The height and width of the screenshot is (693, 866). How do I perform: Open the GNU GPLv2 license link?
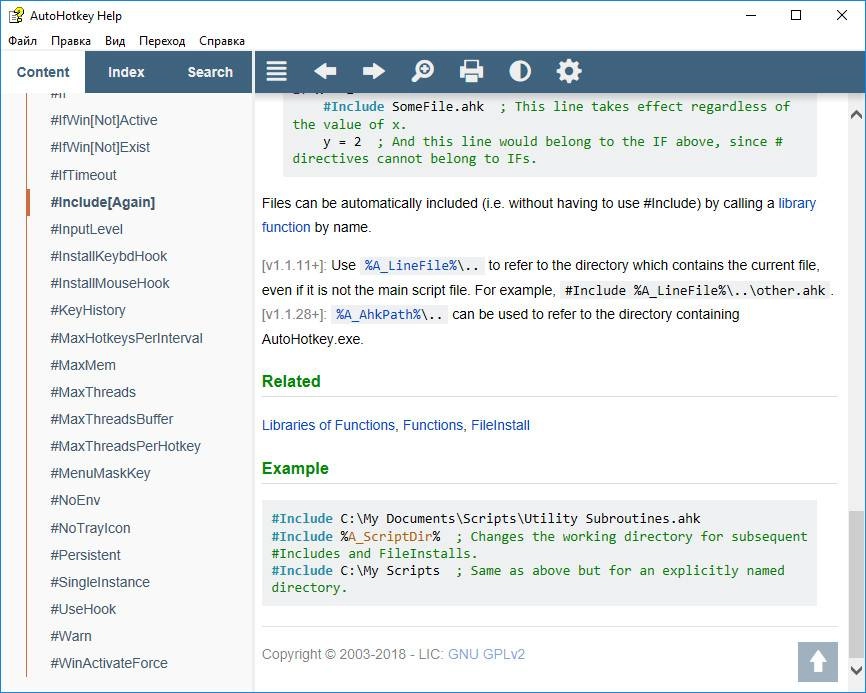tap(486, 654)
